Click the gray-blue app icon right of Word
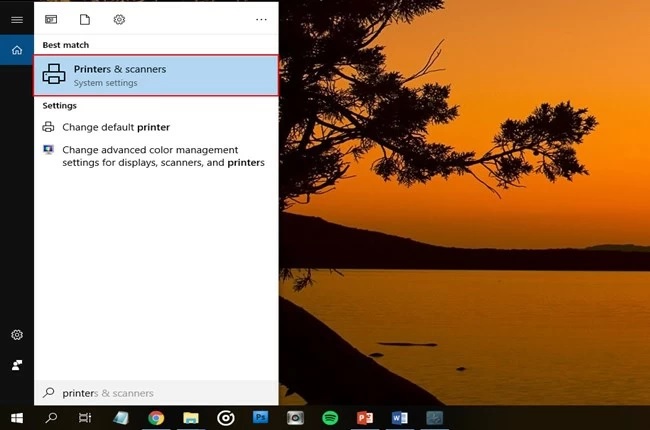 coord(434,418)
